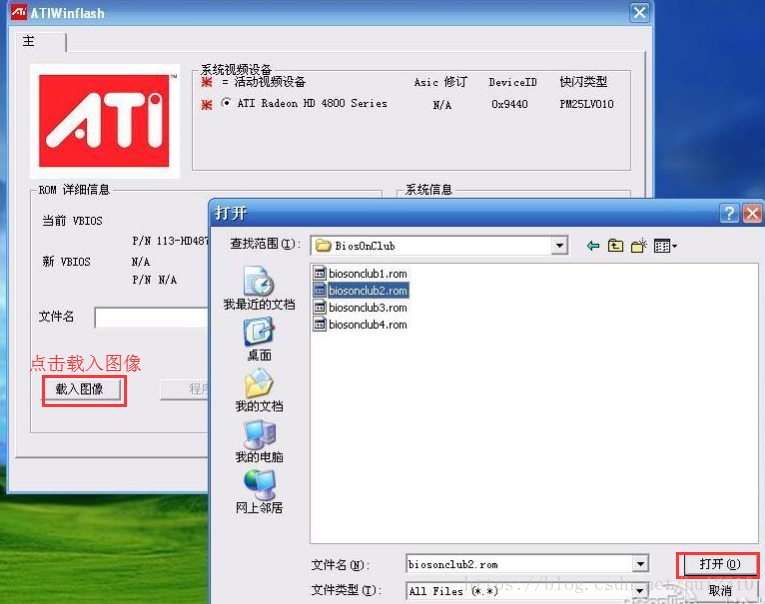Click the grayed-out 程序 button
Image resolution: width=765 pixels, height=604 pixels.
(x=185, y=389)
